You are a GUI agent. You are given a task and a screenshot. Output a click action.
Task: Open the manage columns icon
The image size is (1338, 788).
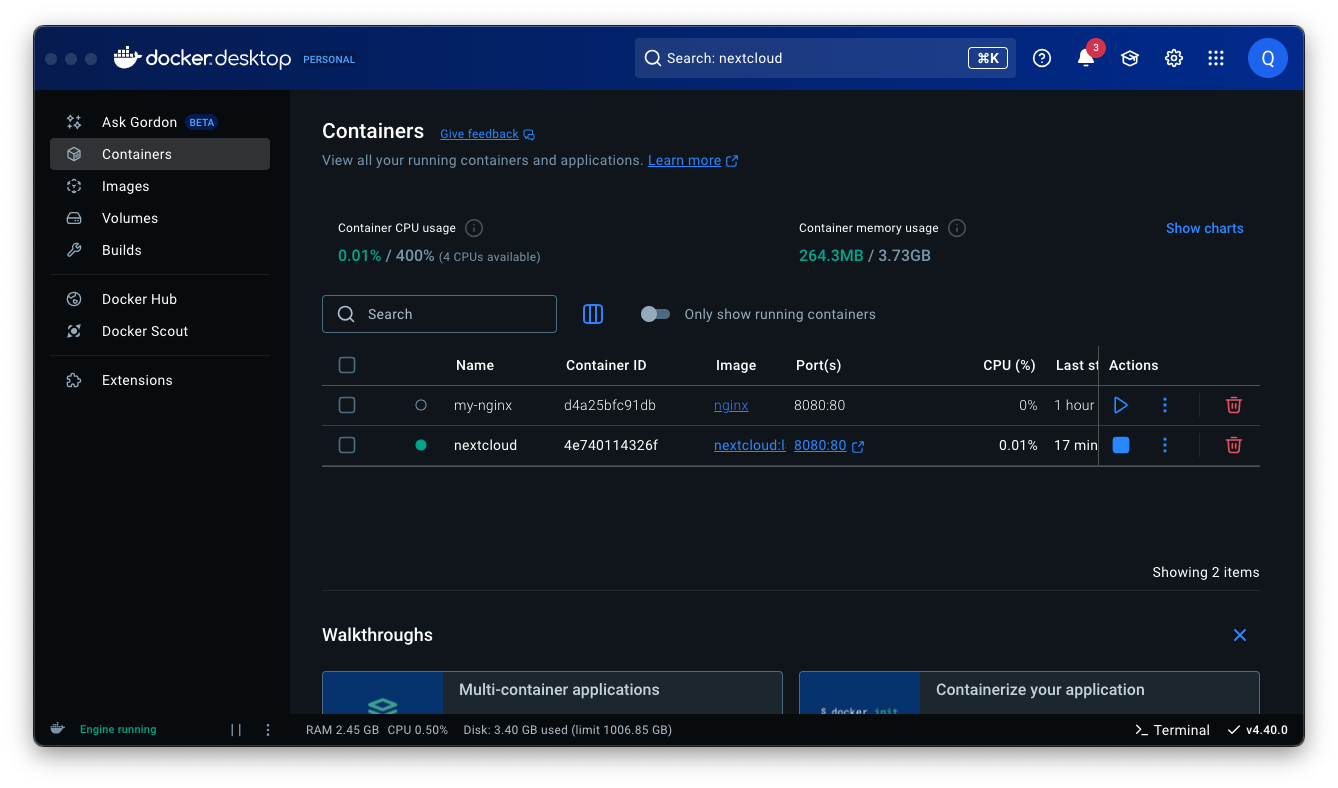pyautogui.click(x=593, y=314)
